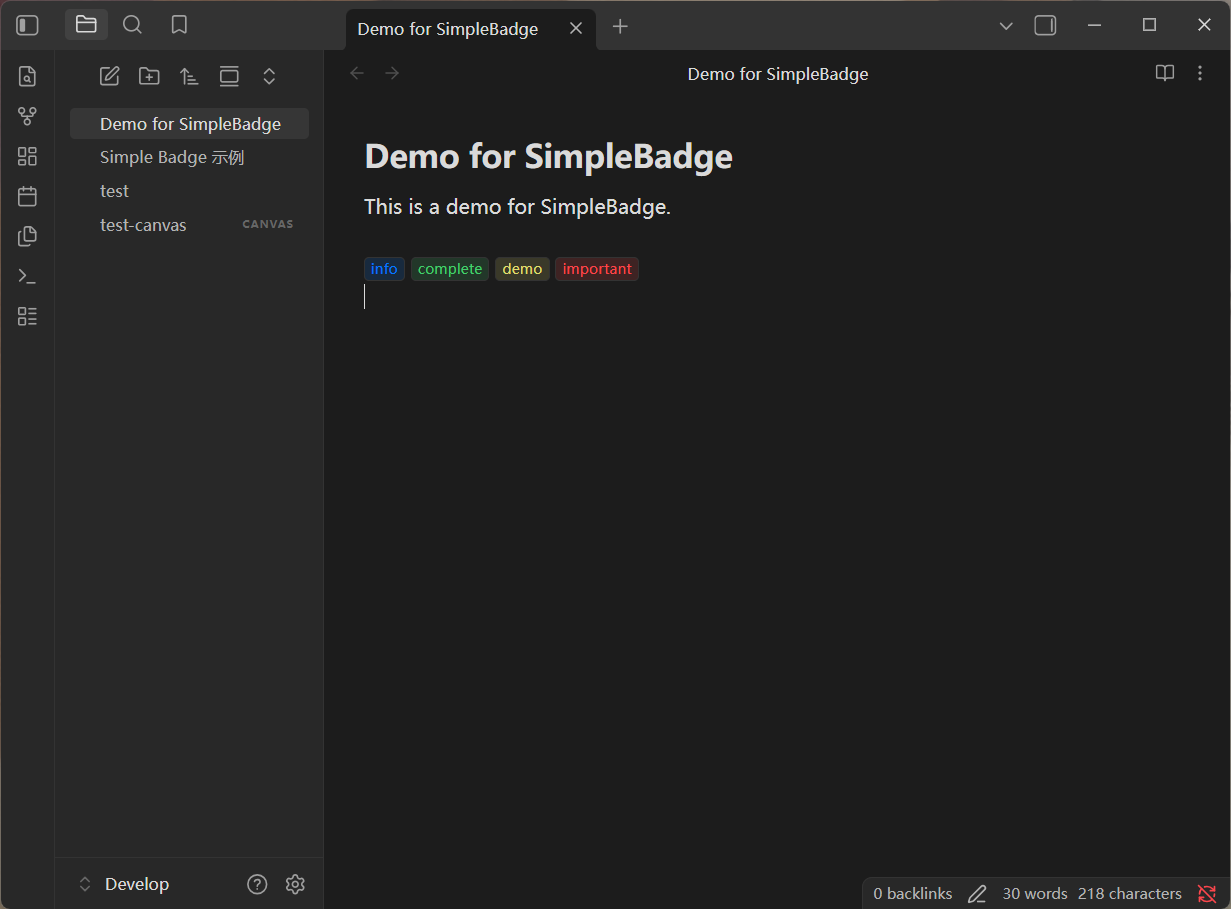This screenshot has height=909, width=1231.
Task: Navigate back arrow in note header
Action: (x=357, y=73)
